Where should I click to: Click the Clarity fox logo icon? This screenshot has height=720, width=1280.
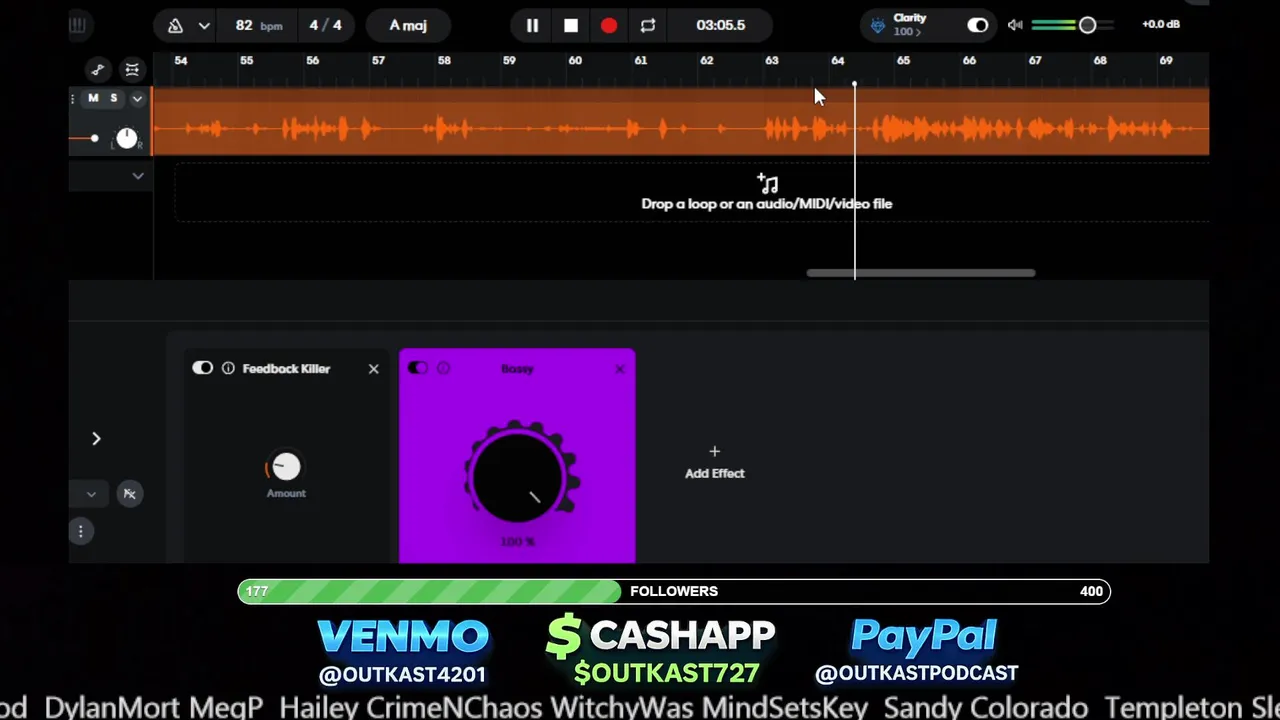tap(877, 26)
